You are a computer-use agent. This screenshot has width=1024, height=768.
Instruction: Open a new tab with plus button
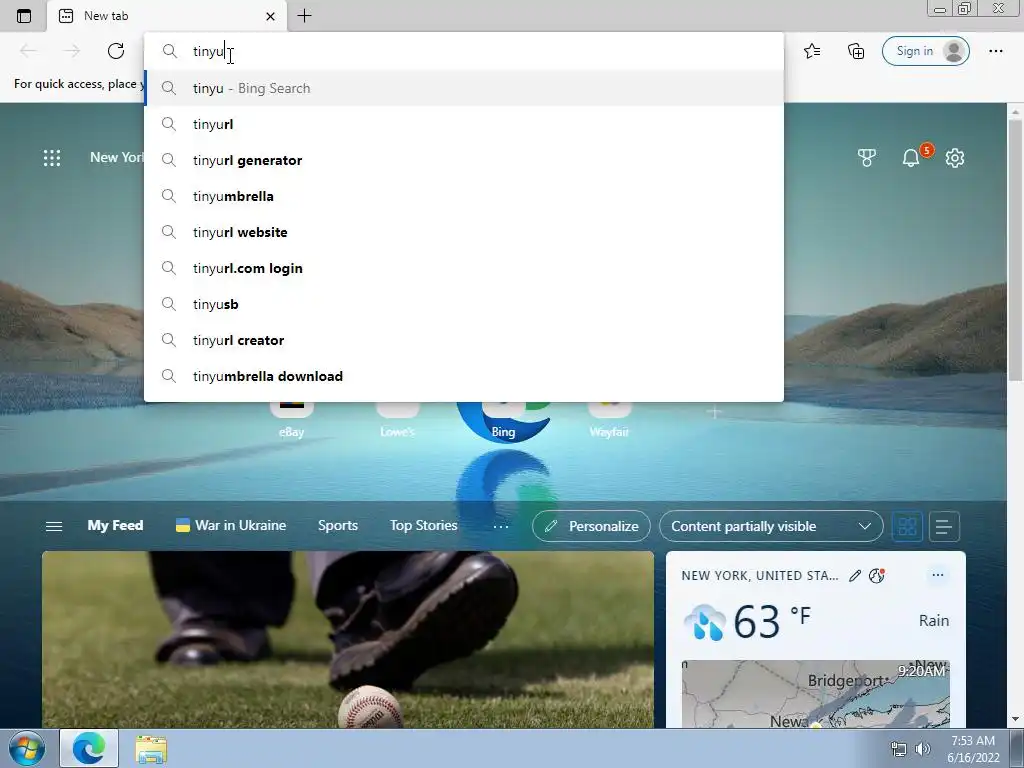304,16
